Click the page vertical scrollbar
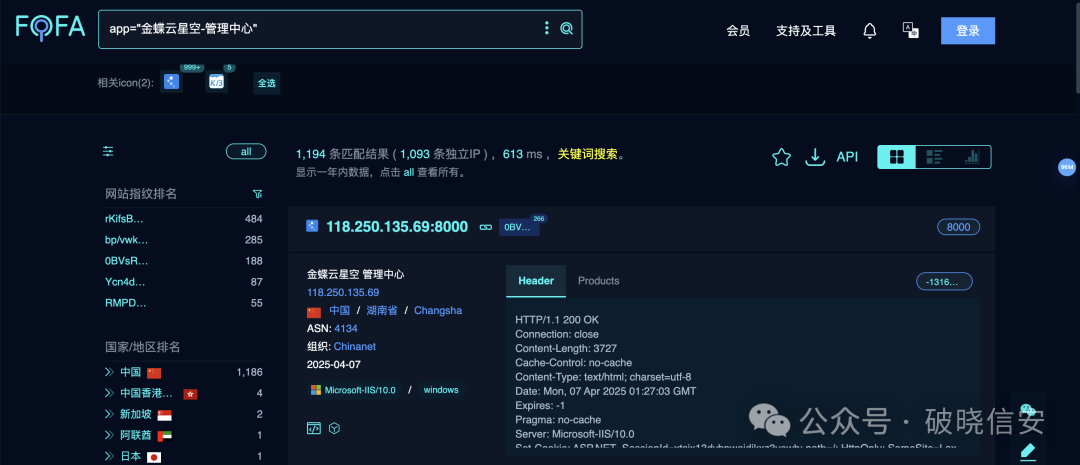This screenshot has width=1080, height=465. [1077, 46]
